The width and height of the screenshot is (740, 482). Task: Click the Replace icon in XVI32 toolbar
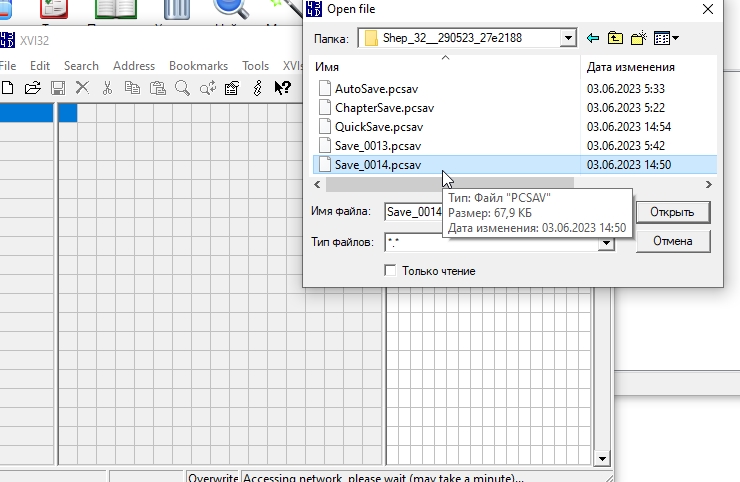[208, 88]
